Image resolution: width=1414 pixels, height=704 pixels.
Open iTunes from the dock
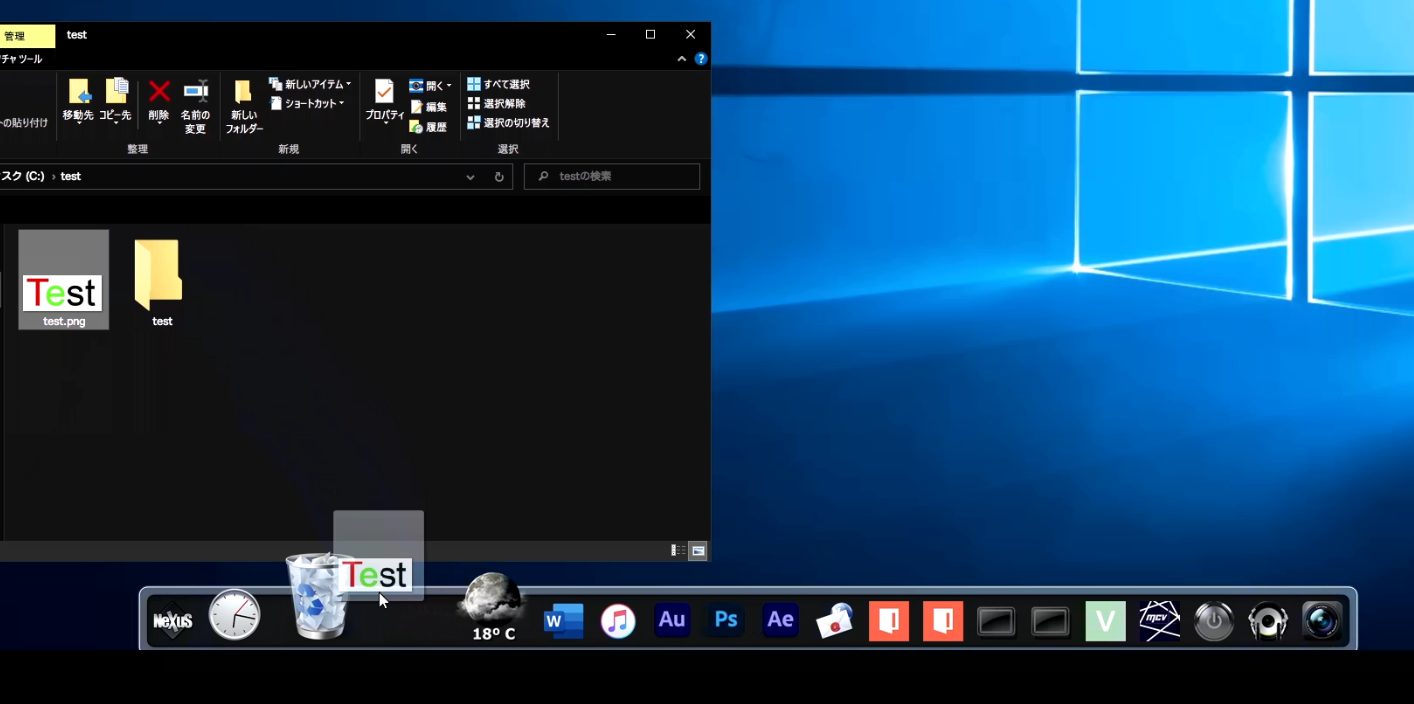pos(618,621)
